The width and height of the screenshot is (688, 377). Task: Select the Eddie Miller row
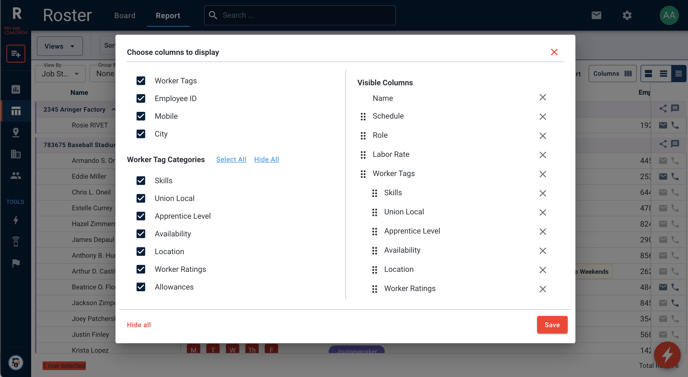point(89,176)
